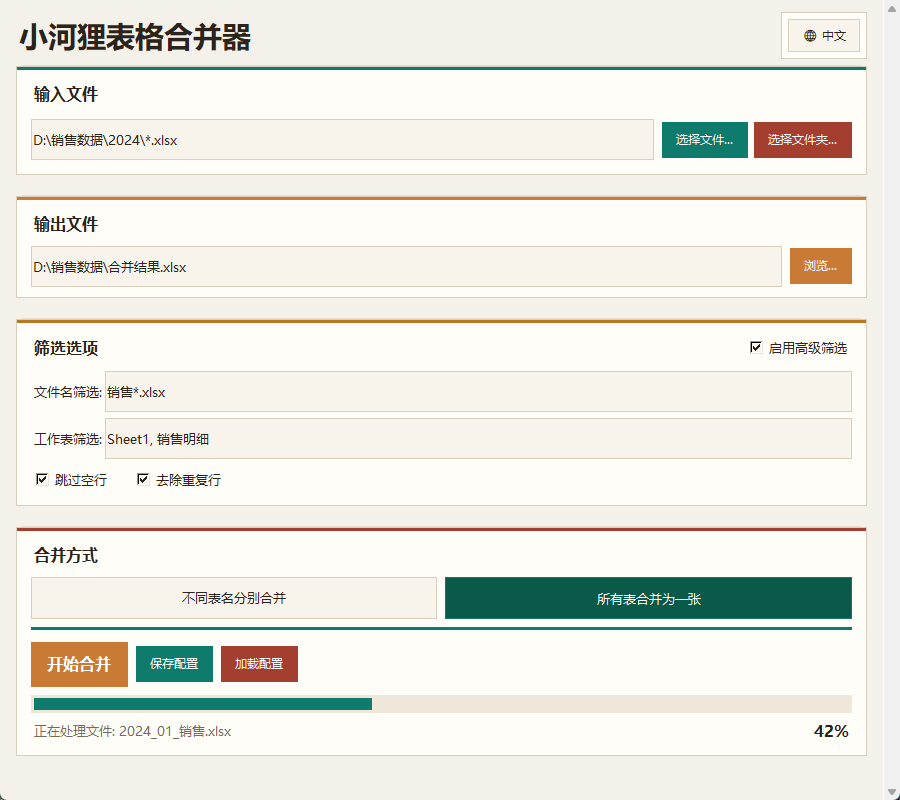900x800 pixels.
Task: Click the status text 正在处理文件: 2024_01_销售.xlsx
Action: coord(133,731)
